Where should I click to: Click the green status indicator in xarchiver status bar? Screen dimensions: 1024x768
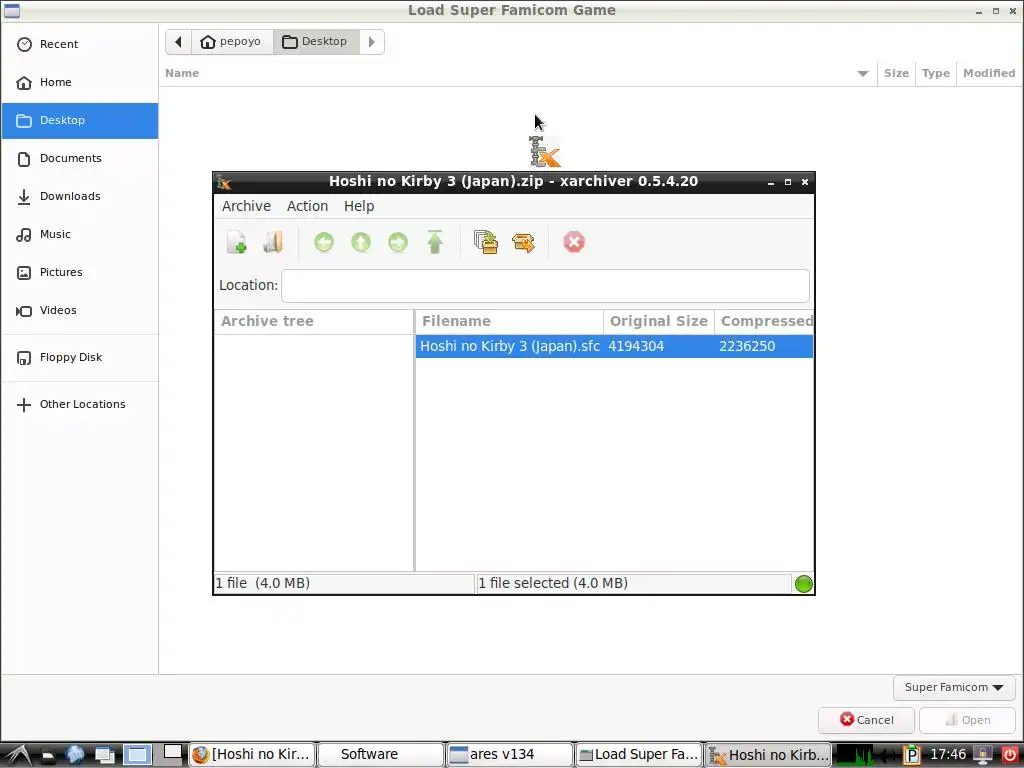pyautogui.click(x=803, y=584)
